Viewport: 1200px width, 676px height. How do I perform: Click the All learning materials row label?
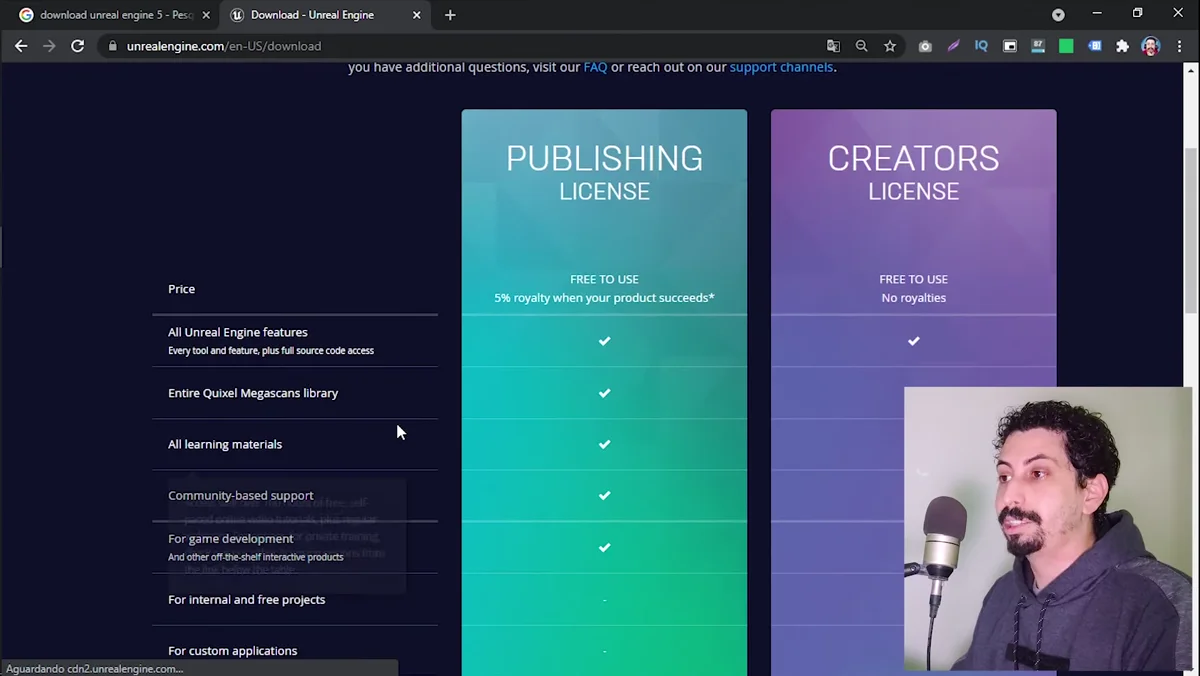(x=225, y=444)
